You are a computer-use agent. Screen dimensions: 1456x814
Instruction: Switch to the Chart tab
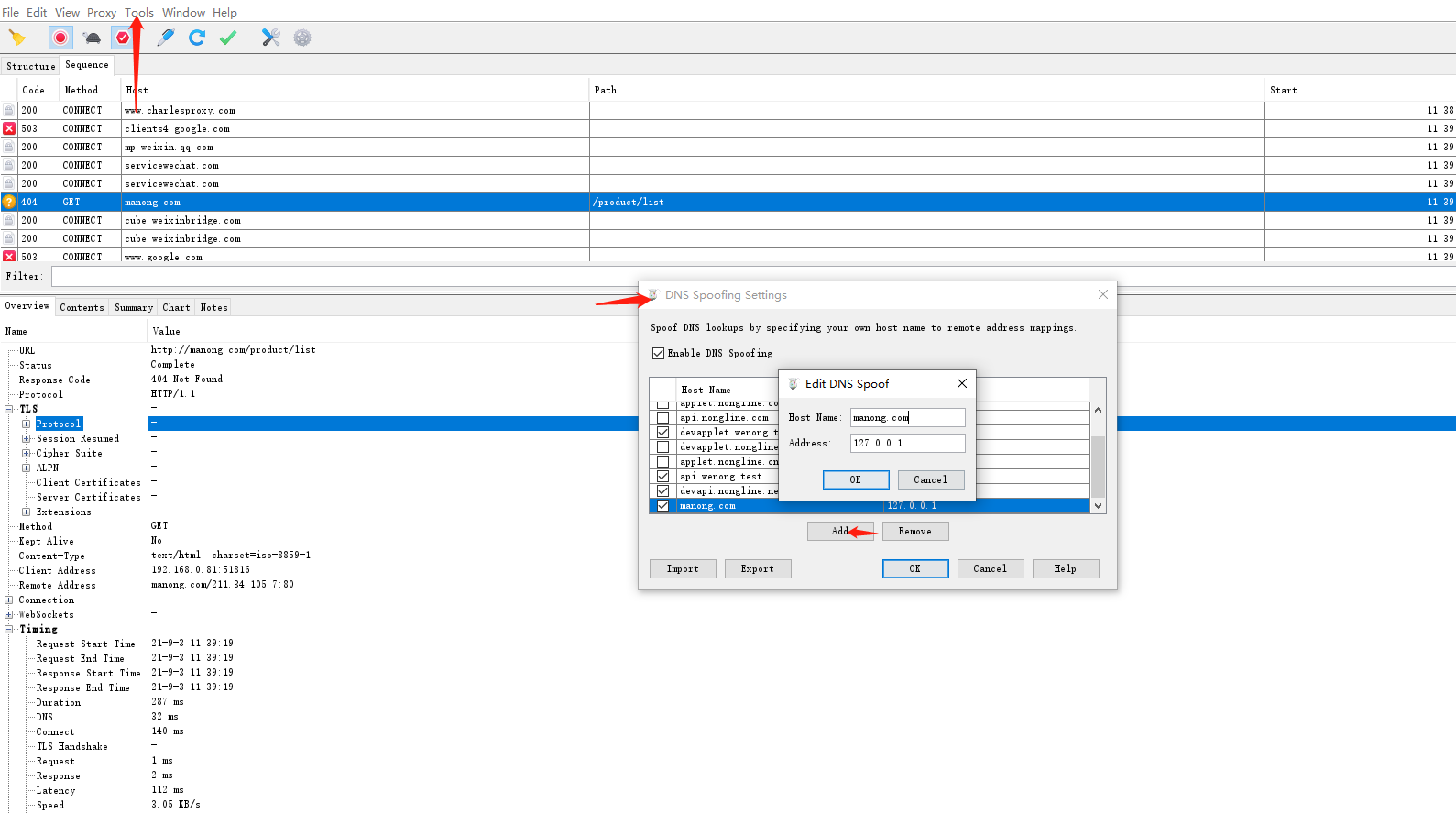point(176,307)
